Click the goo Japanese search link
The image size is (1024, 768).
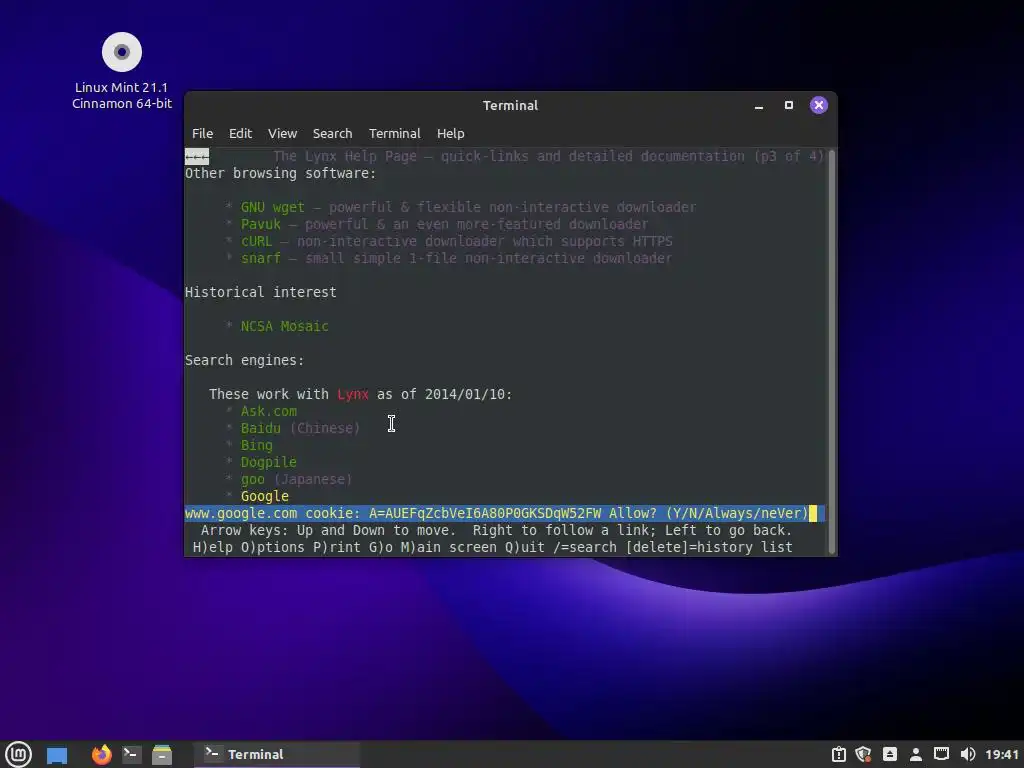253,479
